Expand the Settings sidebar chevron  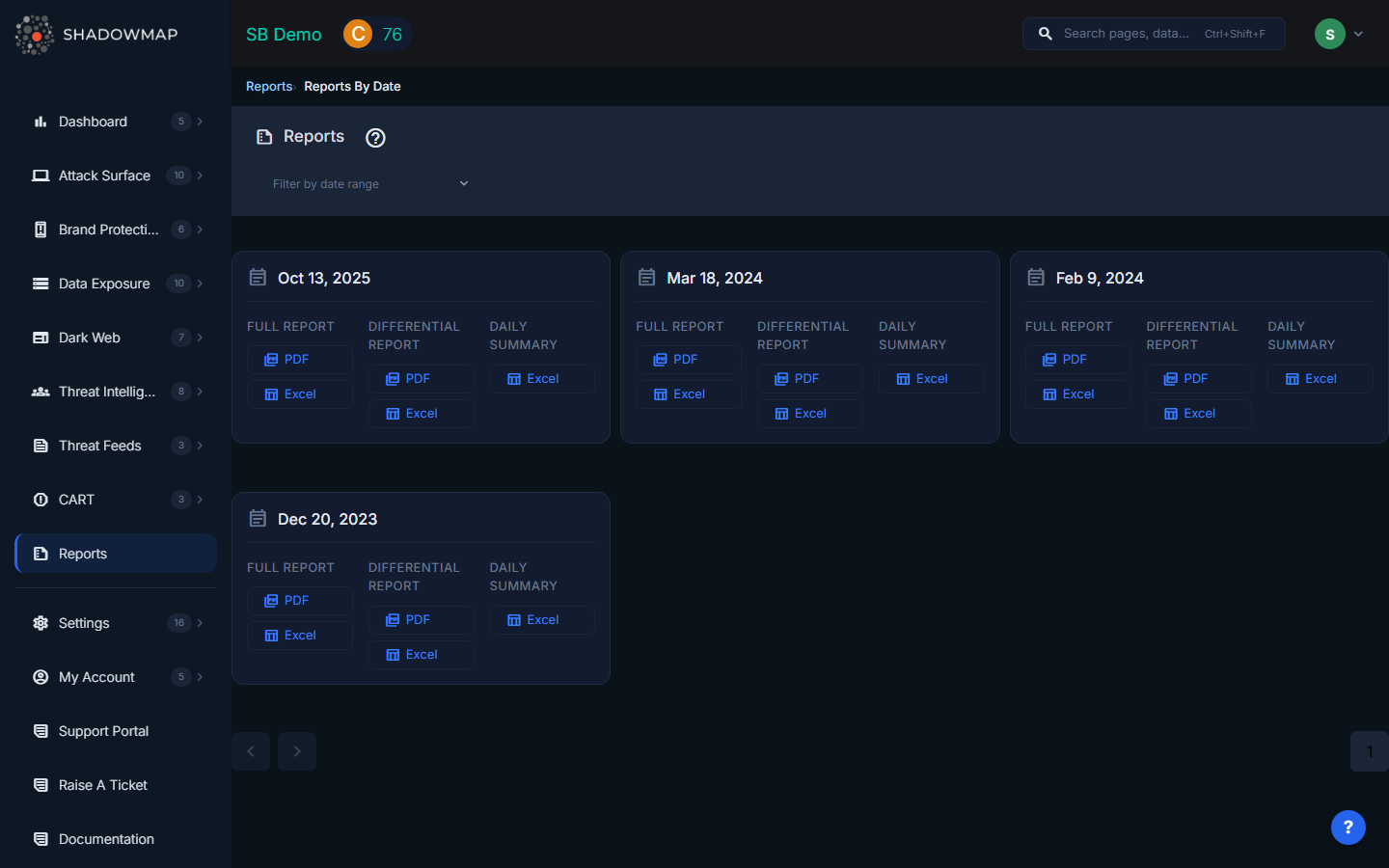tap(200, 623)
